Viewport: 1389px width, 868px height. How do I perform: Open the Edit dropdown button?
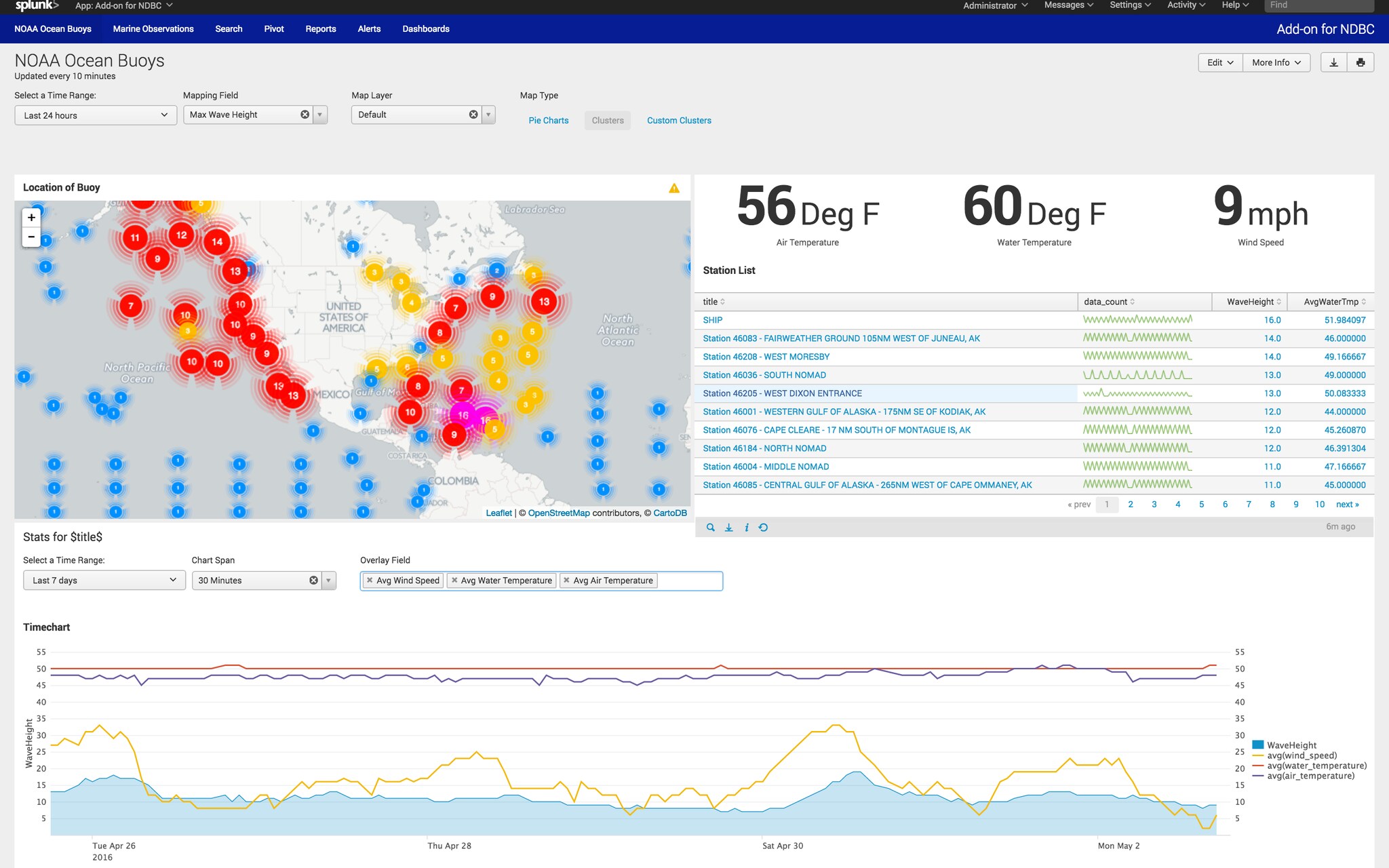[1220, 62]
